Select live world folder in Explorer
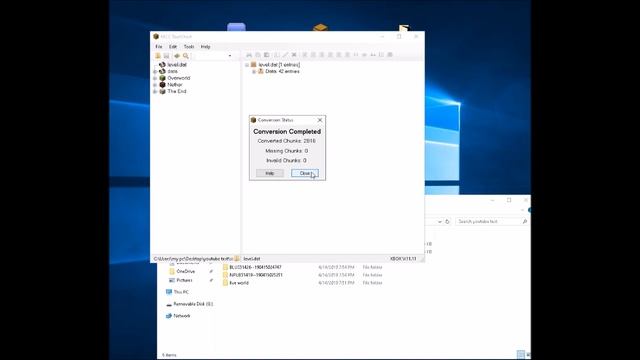 click(239, 283)
